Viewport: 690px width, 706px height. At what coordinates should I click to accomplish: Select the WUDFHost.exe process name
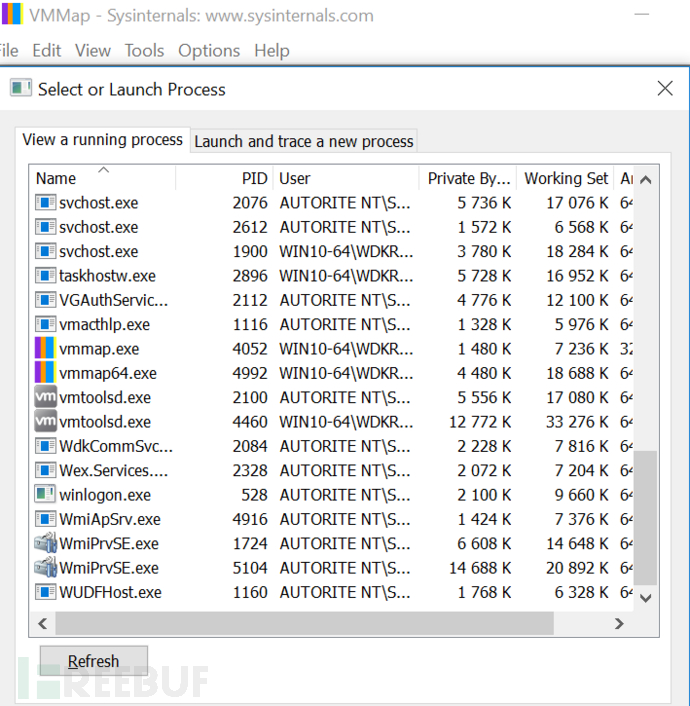pos(110,592)
